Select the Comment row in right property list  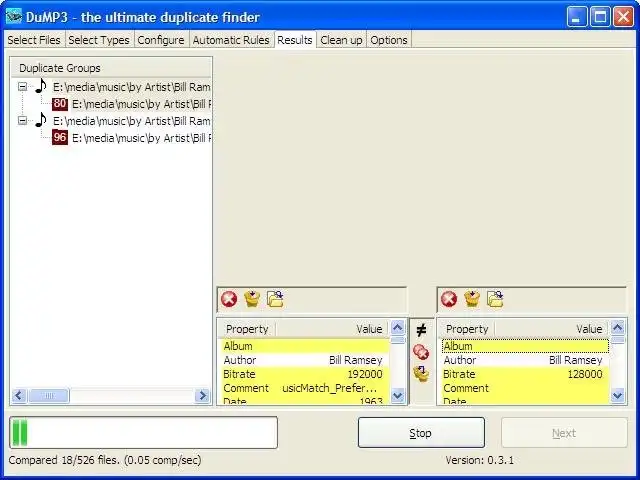click(525, 388)
